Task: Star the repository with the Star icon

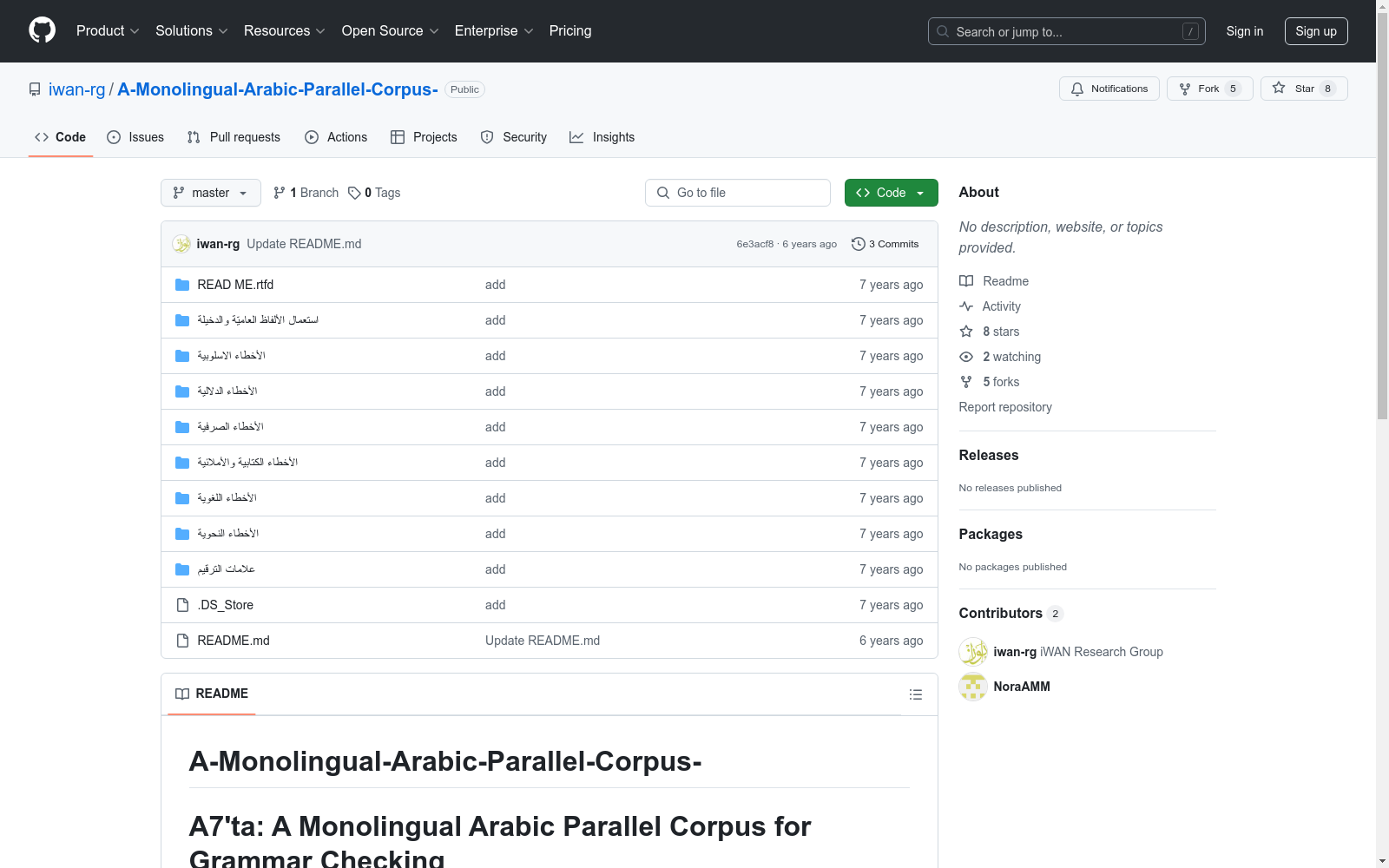Action: [x=1279, y=88]
